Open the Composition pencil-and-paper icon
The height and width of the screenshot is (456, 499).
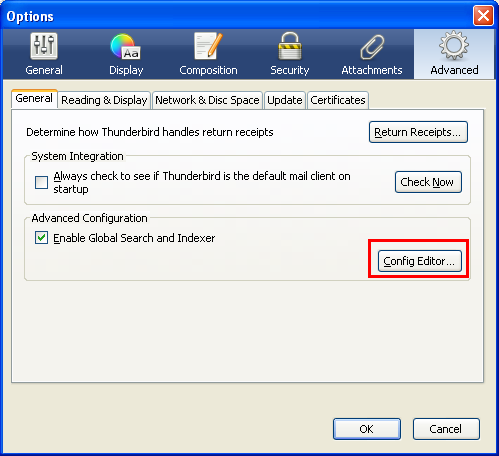pyautogui.click(x=208, y=46)
